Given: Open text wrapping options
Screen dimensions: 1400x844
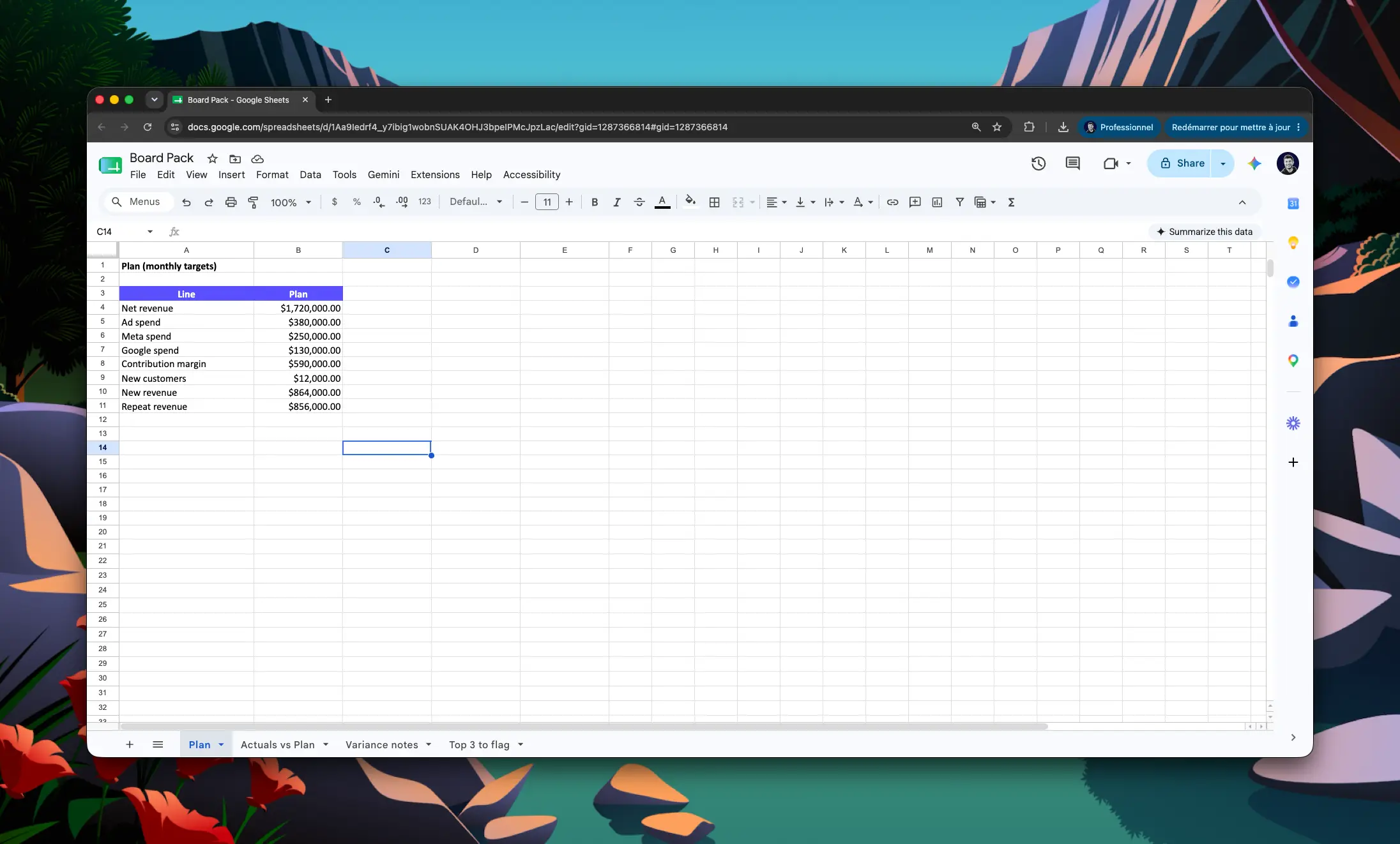Looking at the screenshot, I should 834,202.
